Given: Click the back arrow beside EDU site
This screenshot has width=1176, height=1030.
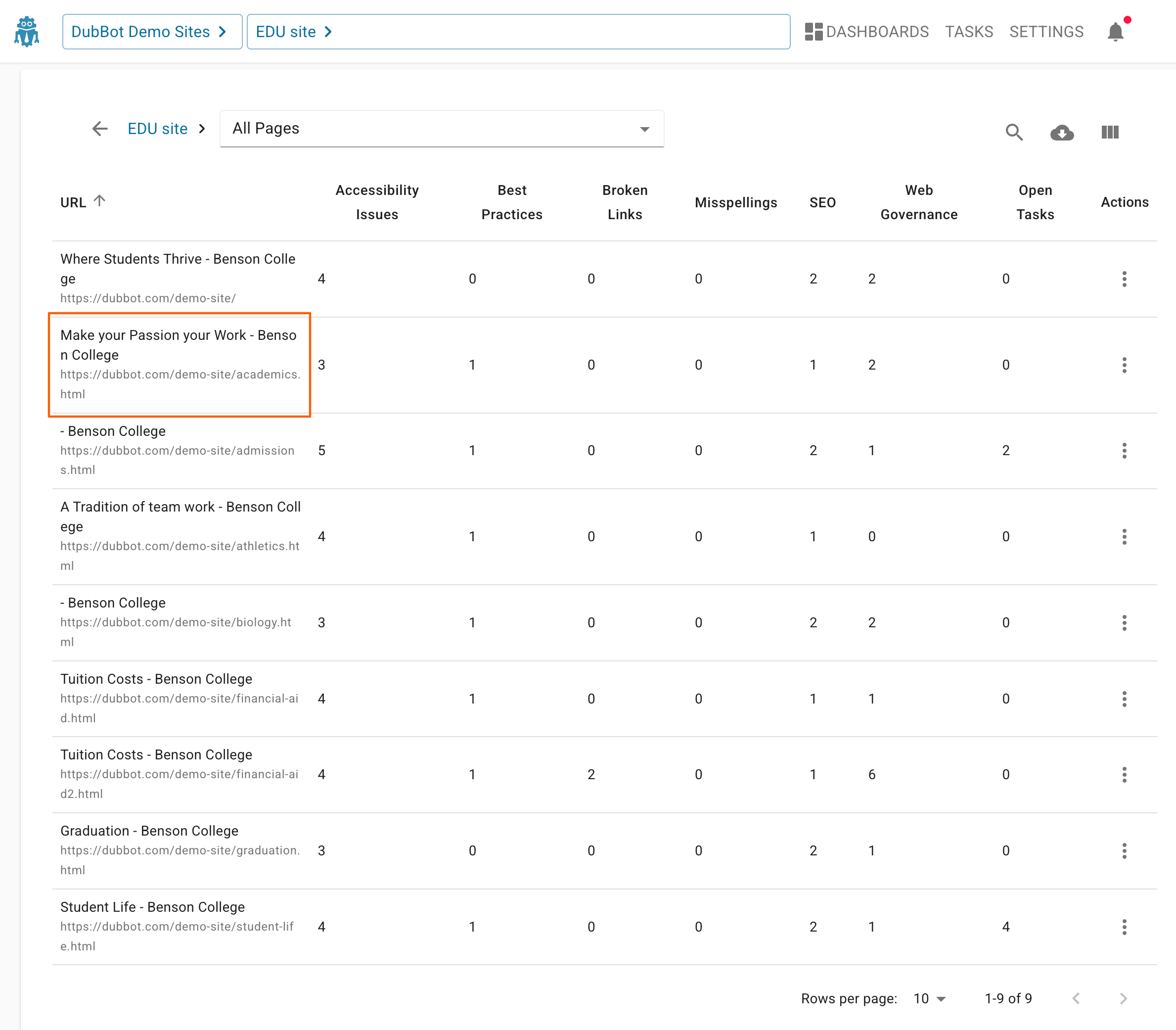Looking at the screenshot, I should pos(99,129).
